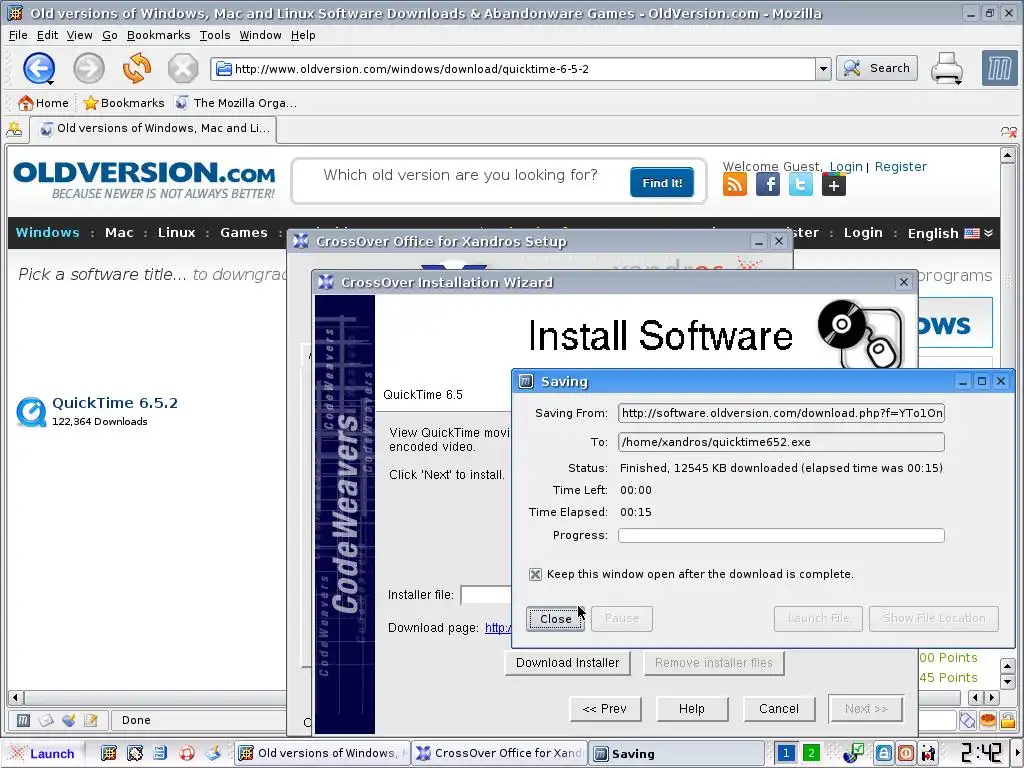Go back with the blue Back arrow
Image resolution: width=1024 pixels, height=768 pixels.
tap(39, 68)
